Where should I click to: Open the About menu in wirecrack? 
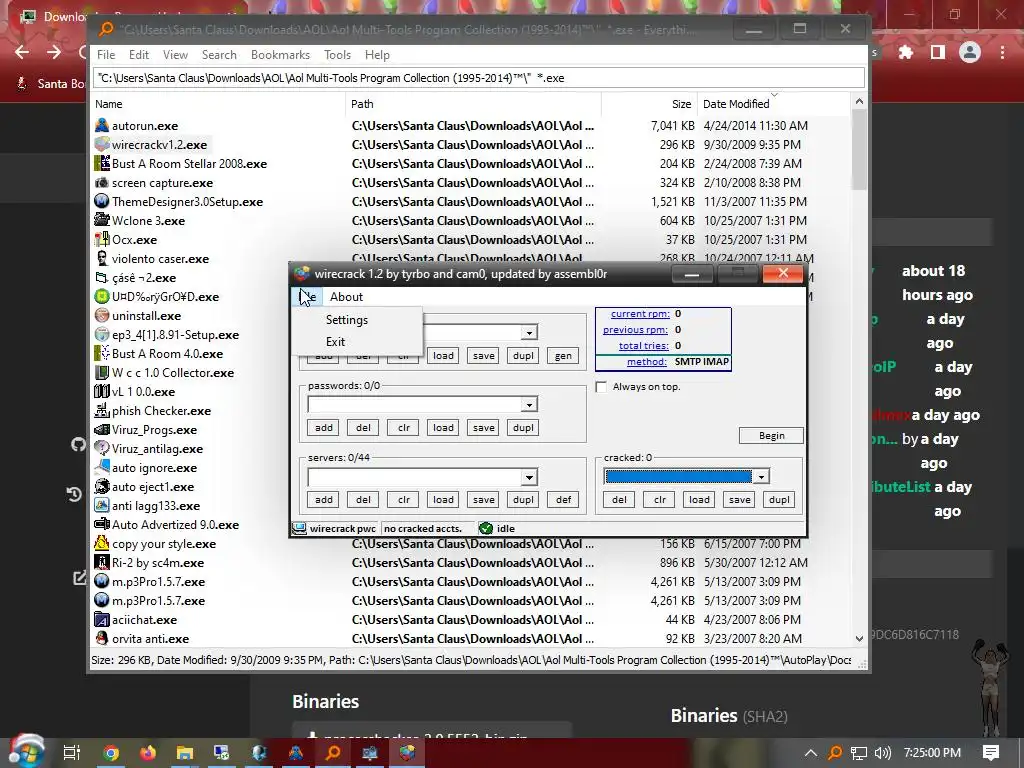[346, 296]
